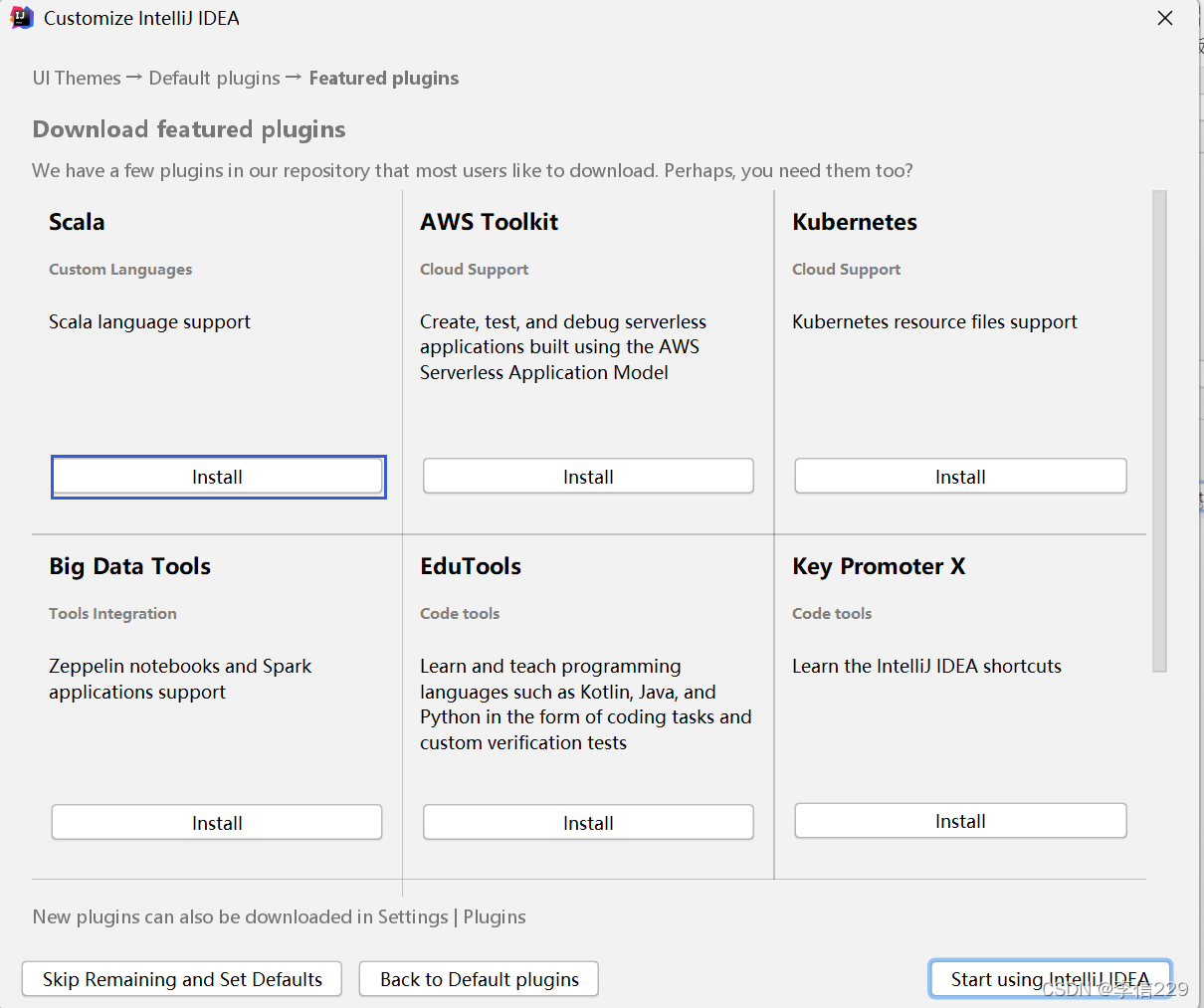Go back to Default plugins breadcrumb

[x=214, y=78]
